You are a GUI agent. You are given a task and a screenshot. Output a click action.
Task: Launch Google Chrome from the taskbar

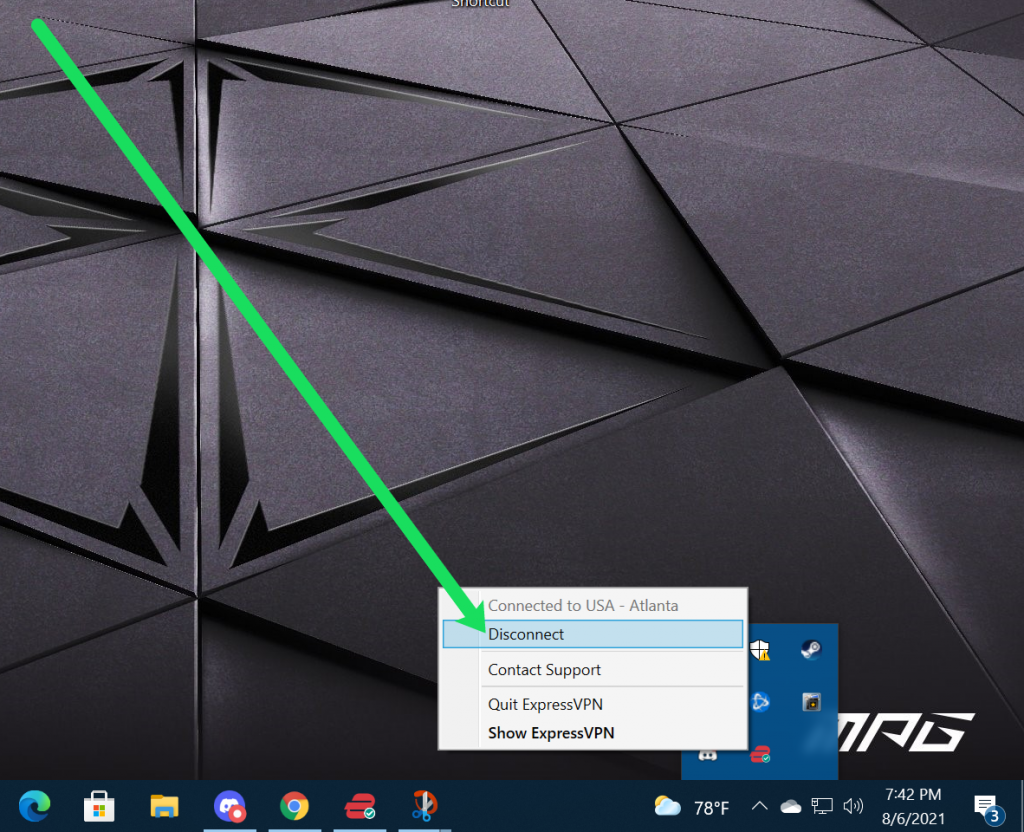tap(296, 806)
